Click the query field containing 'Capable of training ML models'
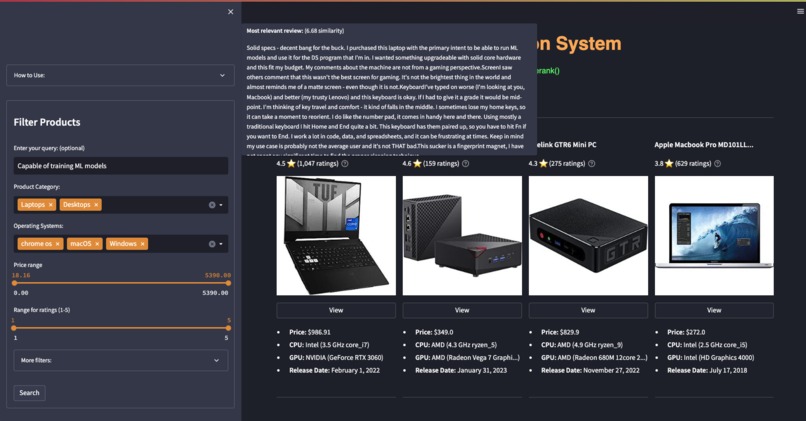806x421 pixels. coord(120,166)
